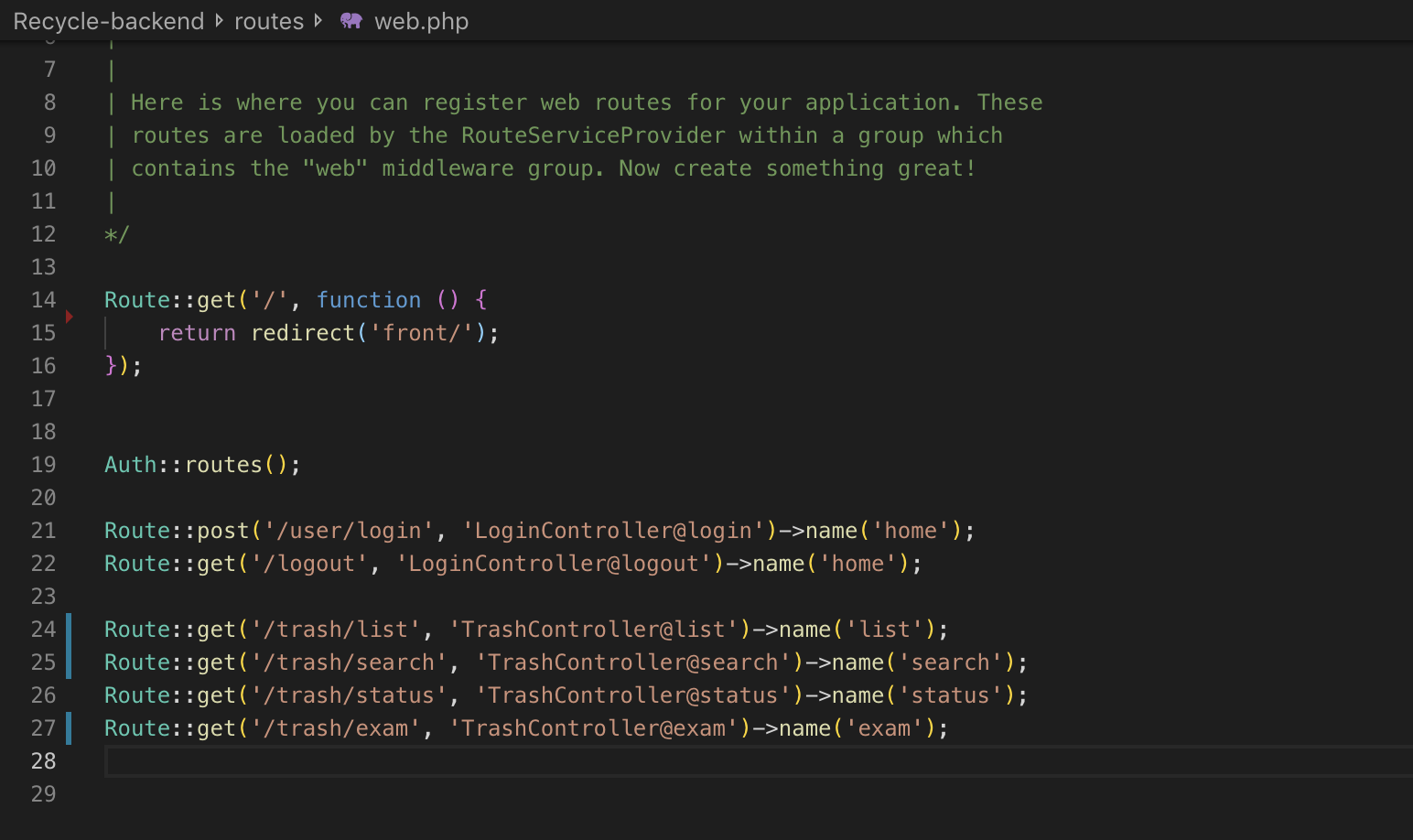Expand the chevron after Recycle-backend breadcrumb
This screenshot has width=1413, height=840.
coord(220,21)
